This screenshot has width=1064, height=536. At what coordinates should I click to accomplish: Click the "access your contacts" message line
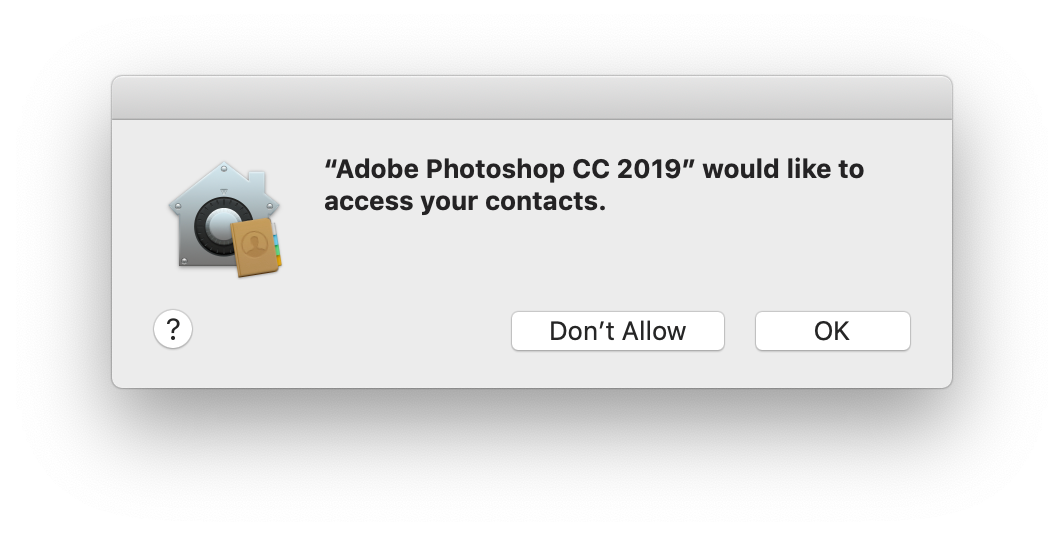pyautogui.click(x=465, y=201)
